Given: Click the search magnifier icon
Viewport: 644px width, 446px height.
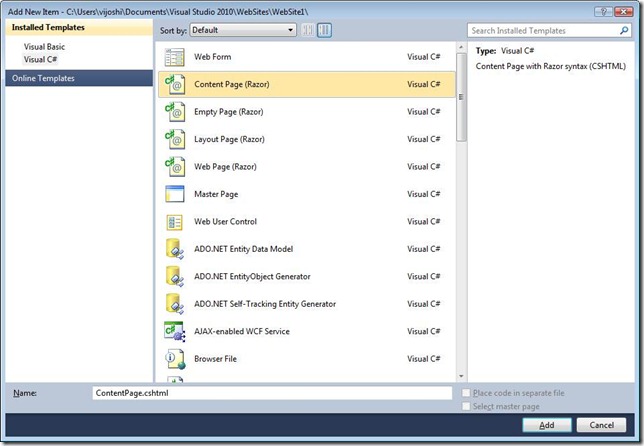Looking at the screenshot, I should pos(624,30).
